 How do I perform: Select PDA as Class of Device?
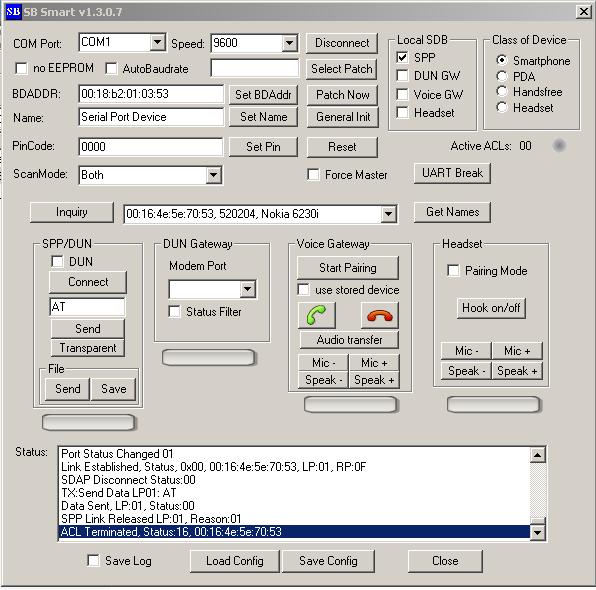pyautogui.click(x=502, y=76)
